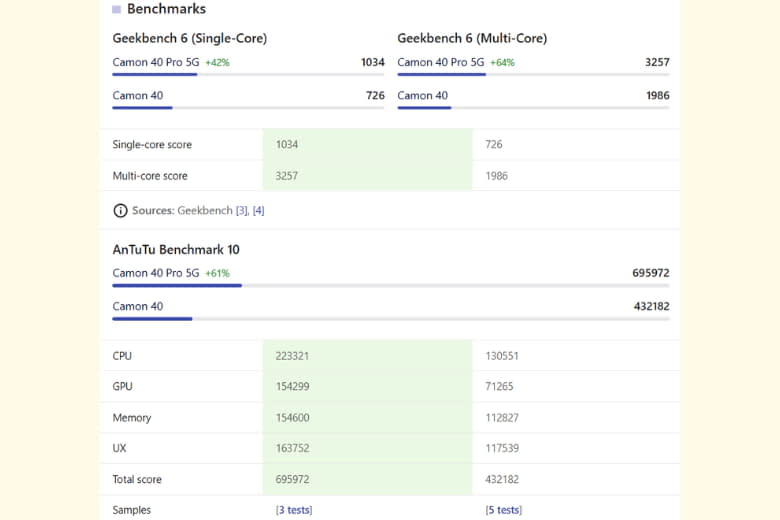Image resolution: width=780 pixels, height=520 pixels.
Task: Click the Multi-core score row label
Action: 150,176
